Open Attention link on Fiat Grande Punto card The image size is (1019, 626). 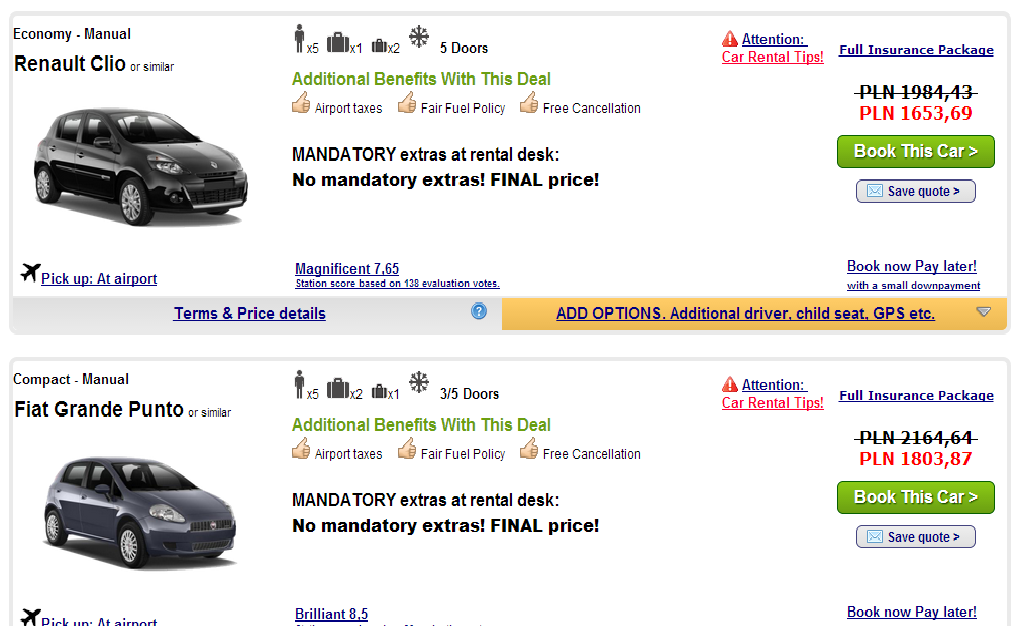[x=774, y=385]
